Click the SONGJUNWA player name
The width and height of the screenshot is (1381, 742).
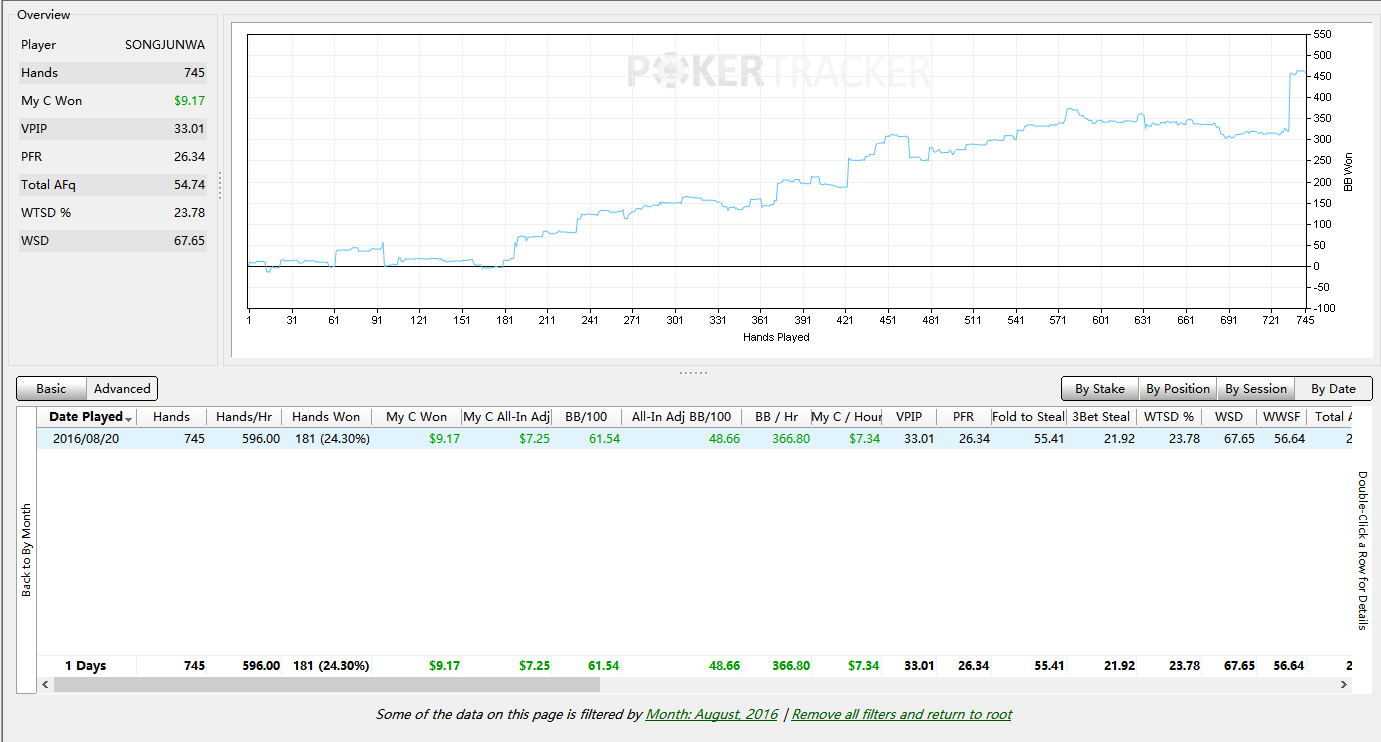tap(165, 45)
